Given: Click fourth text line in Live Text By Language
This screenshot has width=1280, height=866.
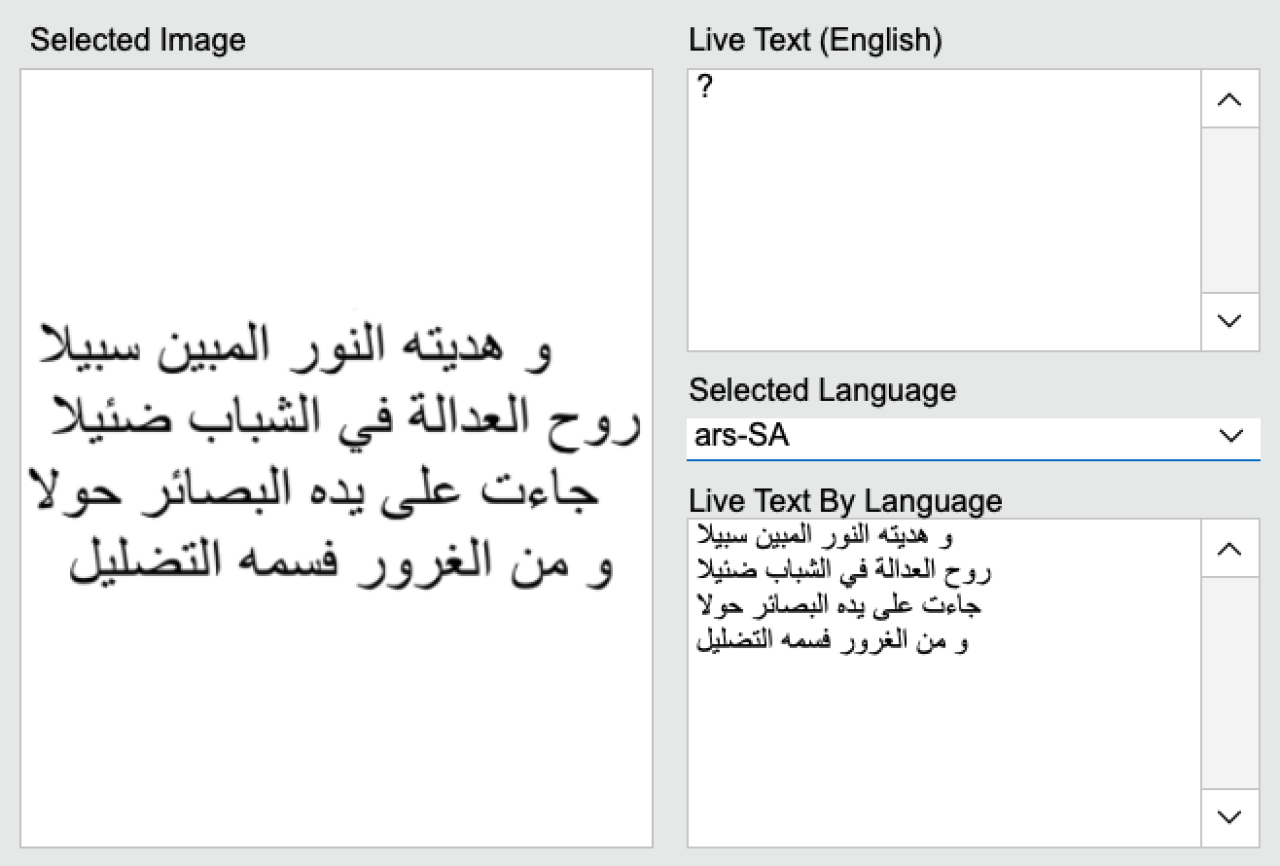Looking at the screenshot, I should point(832,641).
